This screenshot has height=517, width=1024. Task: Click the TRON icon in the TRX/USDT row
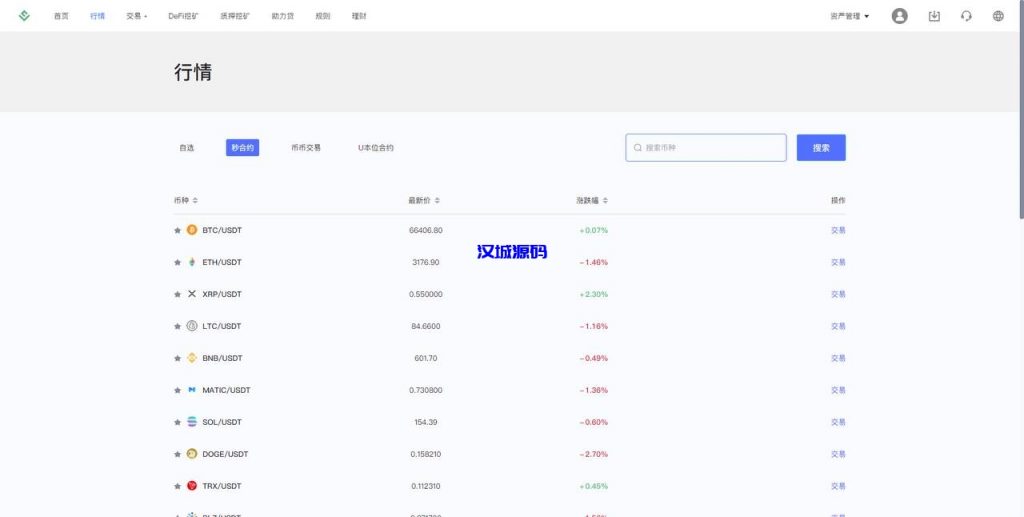coord(191,486)
